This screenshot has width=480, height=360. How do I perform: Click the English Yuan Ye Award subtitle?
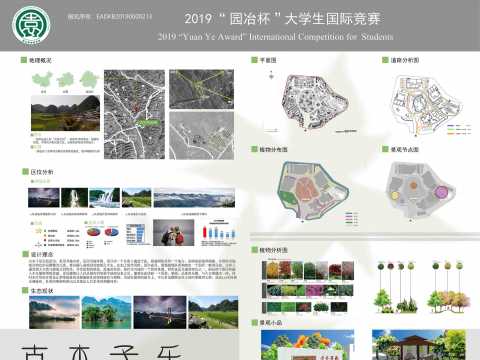(x=275, y=36)
